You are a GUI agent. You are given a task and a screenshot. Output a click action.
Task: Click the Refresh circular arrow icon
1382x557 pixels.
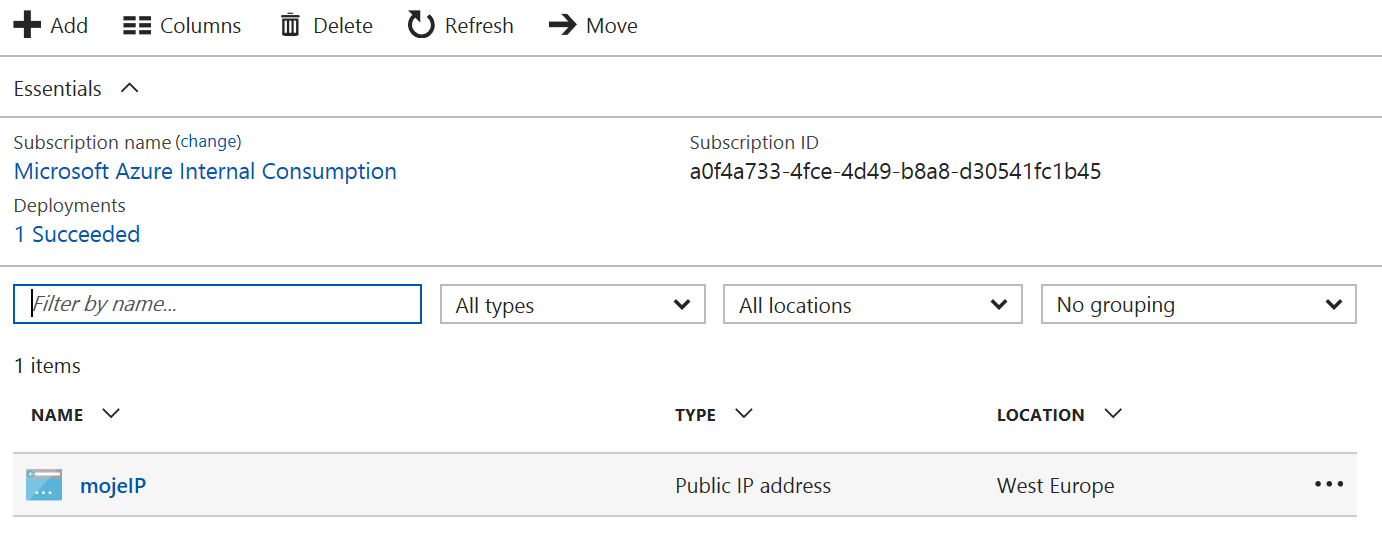pyautogui.click(x=421, y=25)
